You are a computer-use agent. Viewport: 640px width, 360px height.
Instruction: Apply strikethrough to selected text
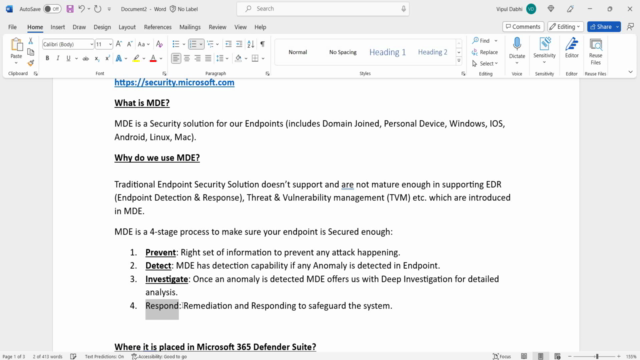click(x=86, y=59)
